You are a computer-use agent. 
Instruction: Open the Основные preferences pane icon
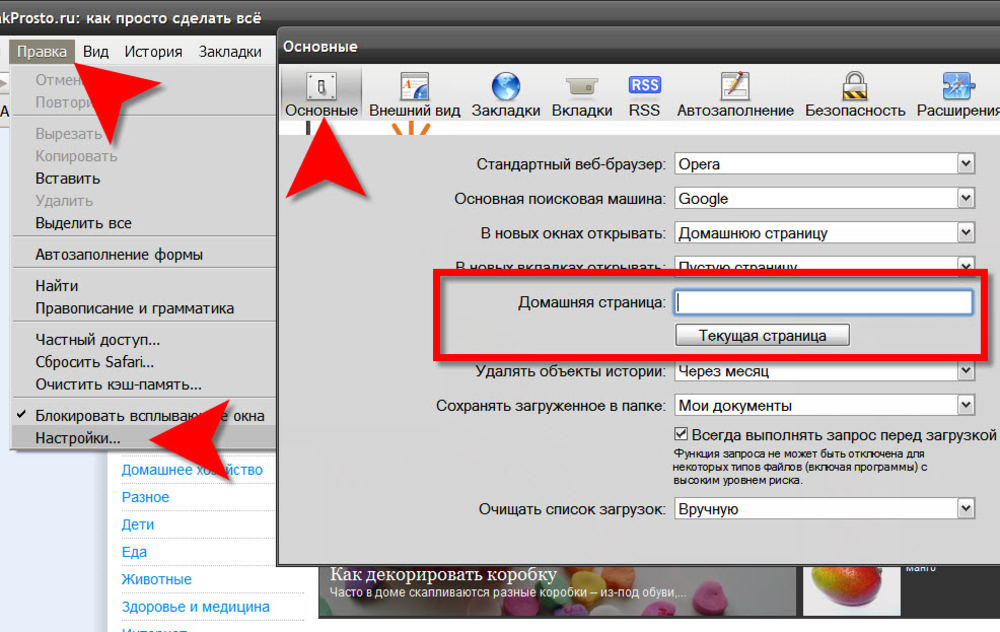[x=321, y=94]
